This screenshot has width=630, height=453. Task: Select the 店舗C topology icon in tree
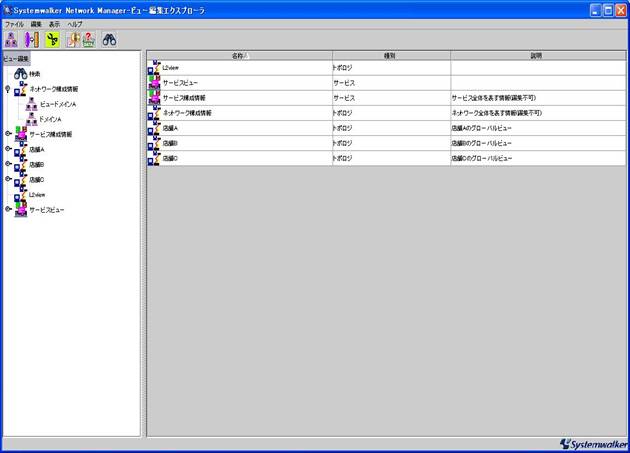click(x=20, y=180)
